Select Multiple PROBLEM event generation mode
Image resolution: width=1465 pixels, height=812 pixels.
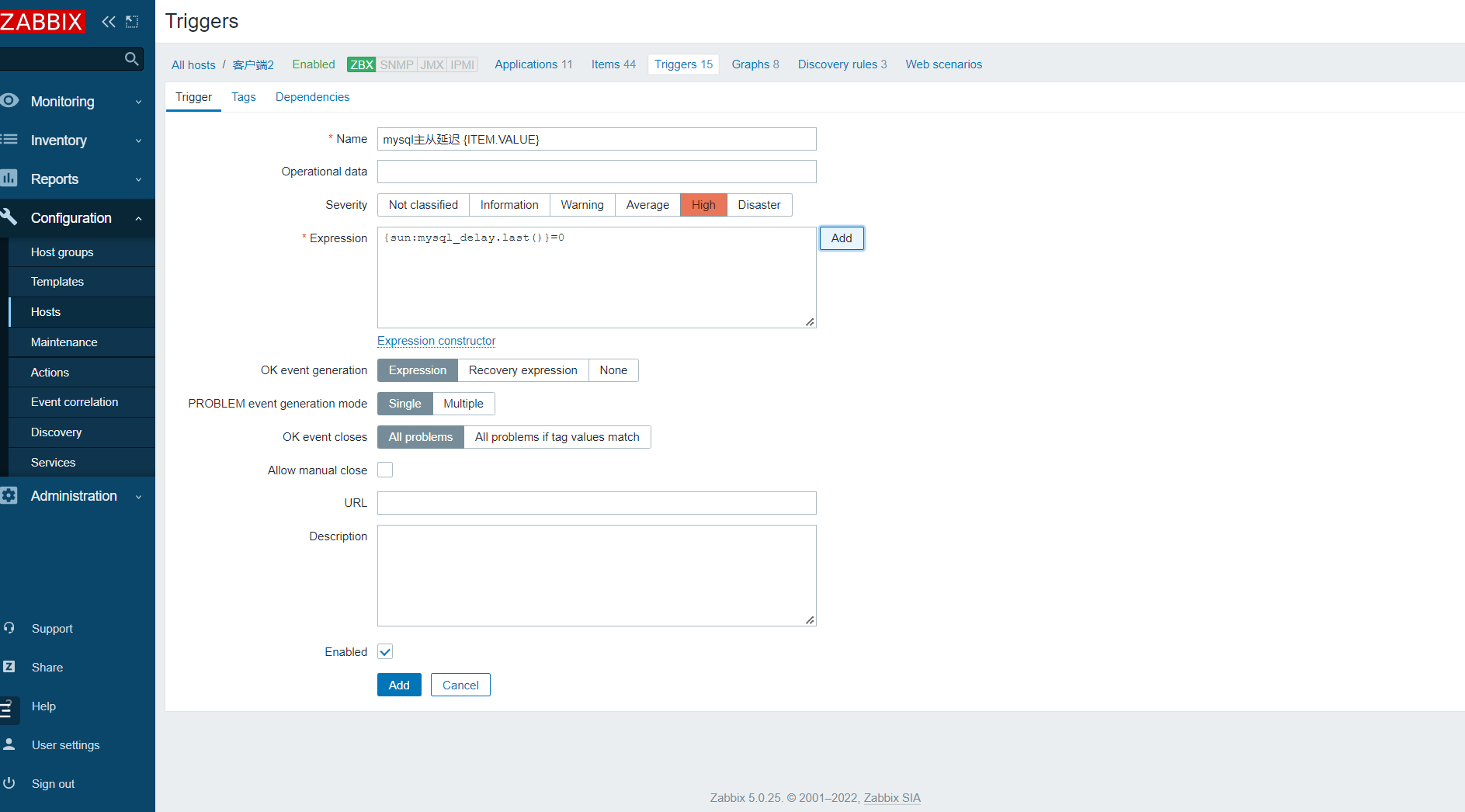(463, 404)
